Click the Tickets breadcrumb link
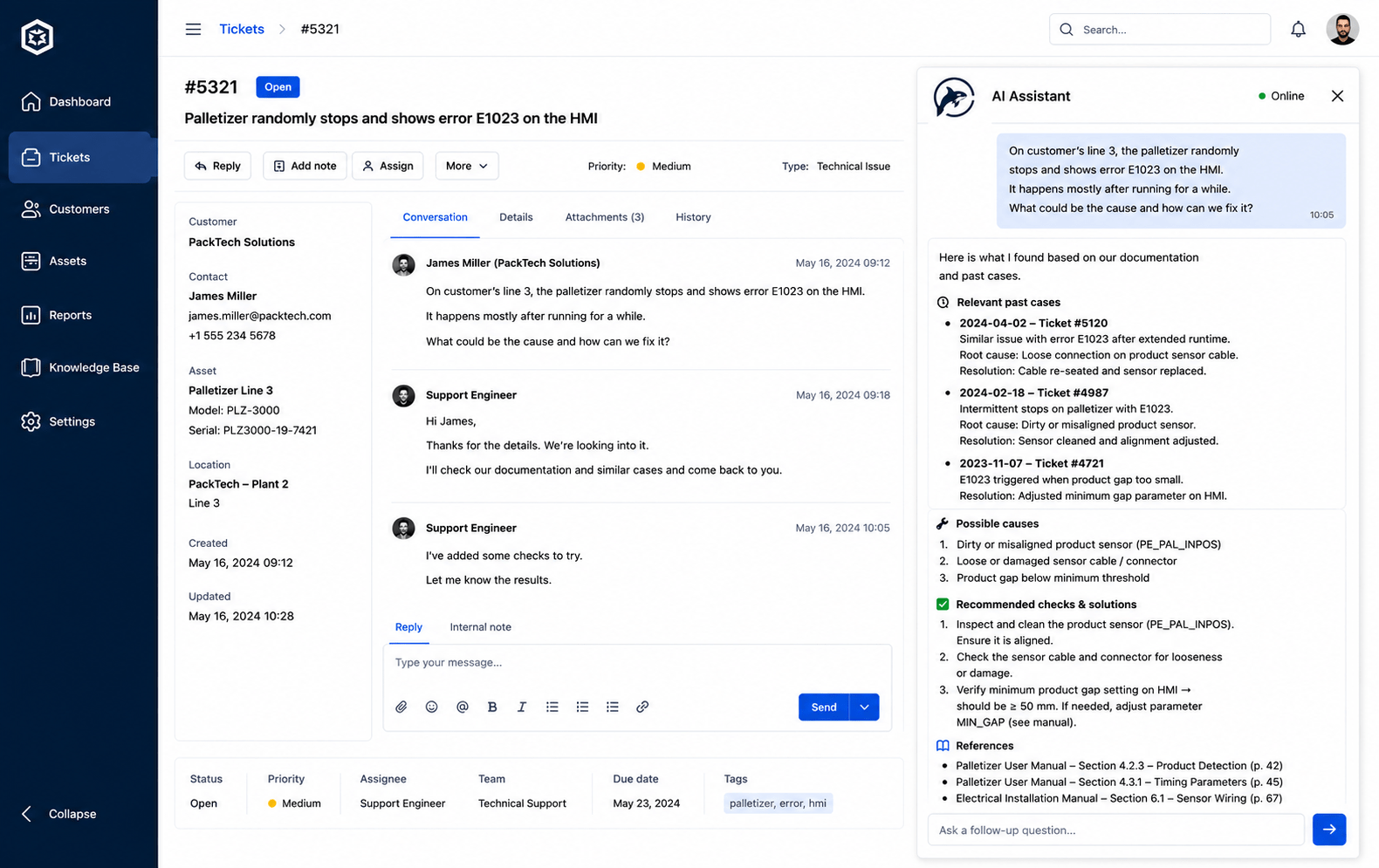 click(242, 29)
